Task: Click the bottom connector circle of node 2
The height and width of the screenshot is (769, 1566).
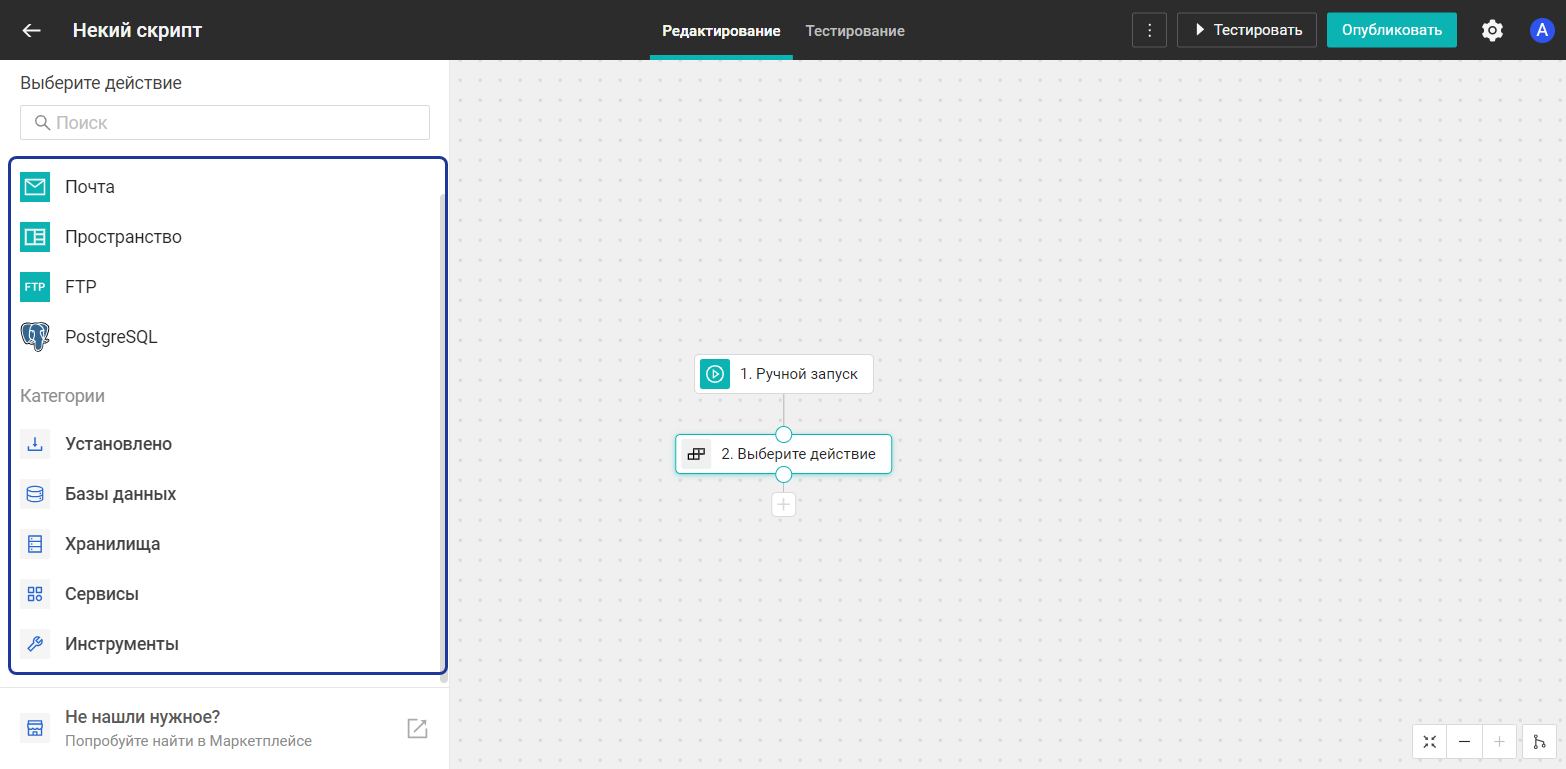Action: tap(784, 474)
